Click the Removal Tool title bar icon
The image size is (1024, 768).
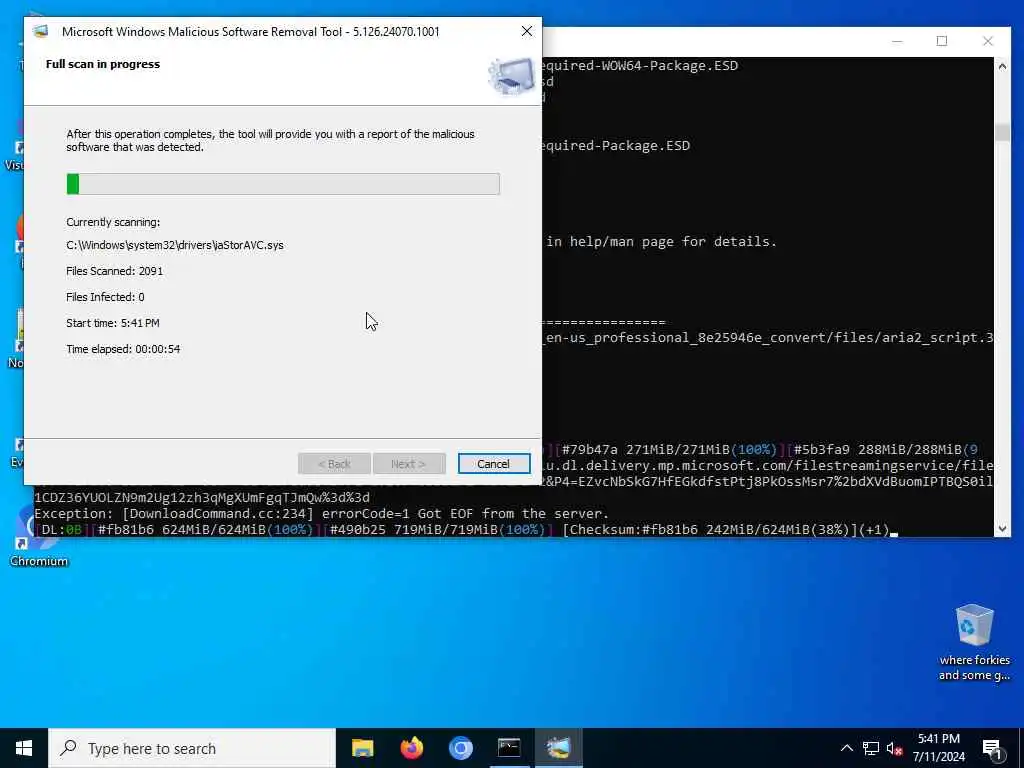click(x=41, y=31)
